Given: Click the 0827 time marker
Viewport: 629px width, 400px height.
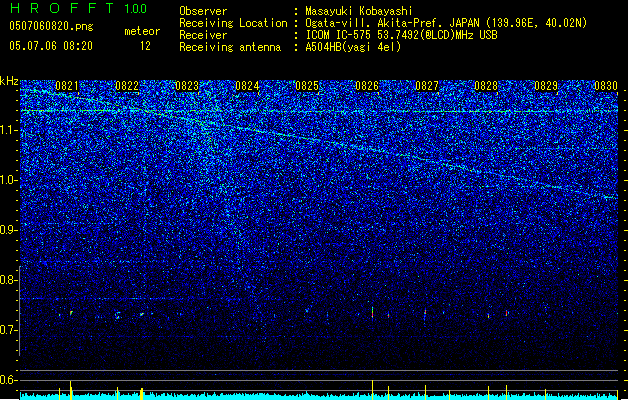Looking at the screenshot, I should (427, 86).
